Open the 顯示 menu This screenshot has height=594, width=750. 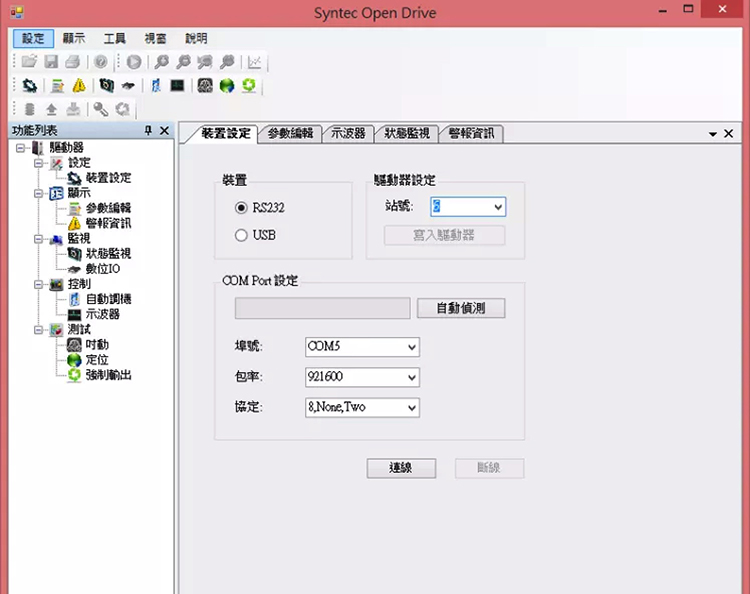coord(74,38)
